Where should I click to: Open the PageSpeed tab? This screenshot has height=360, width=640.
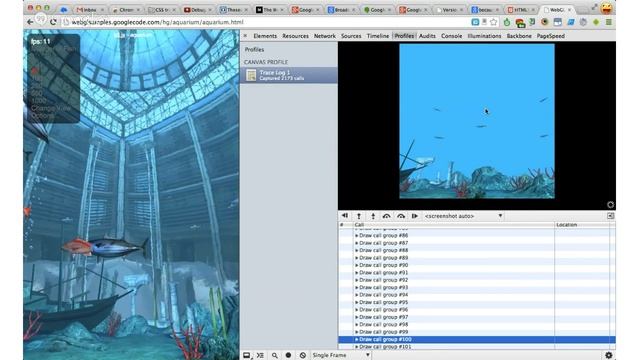pos(551,36)
